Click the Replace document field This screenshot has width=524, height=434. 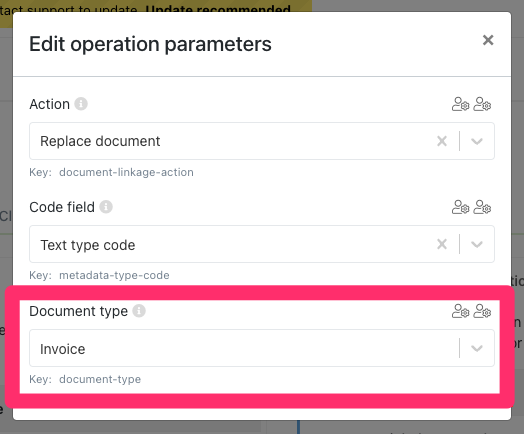[x=262, y=141]
